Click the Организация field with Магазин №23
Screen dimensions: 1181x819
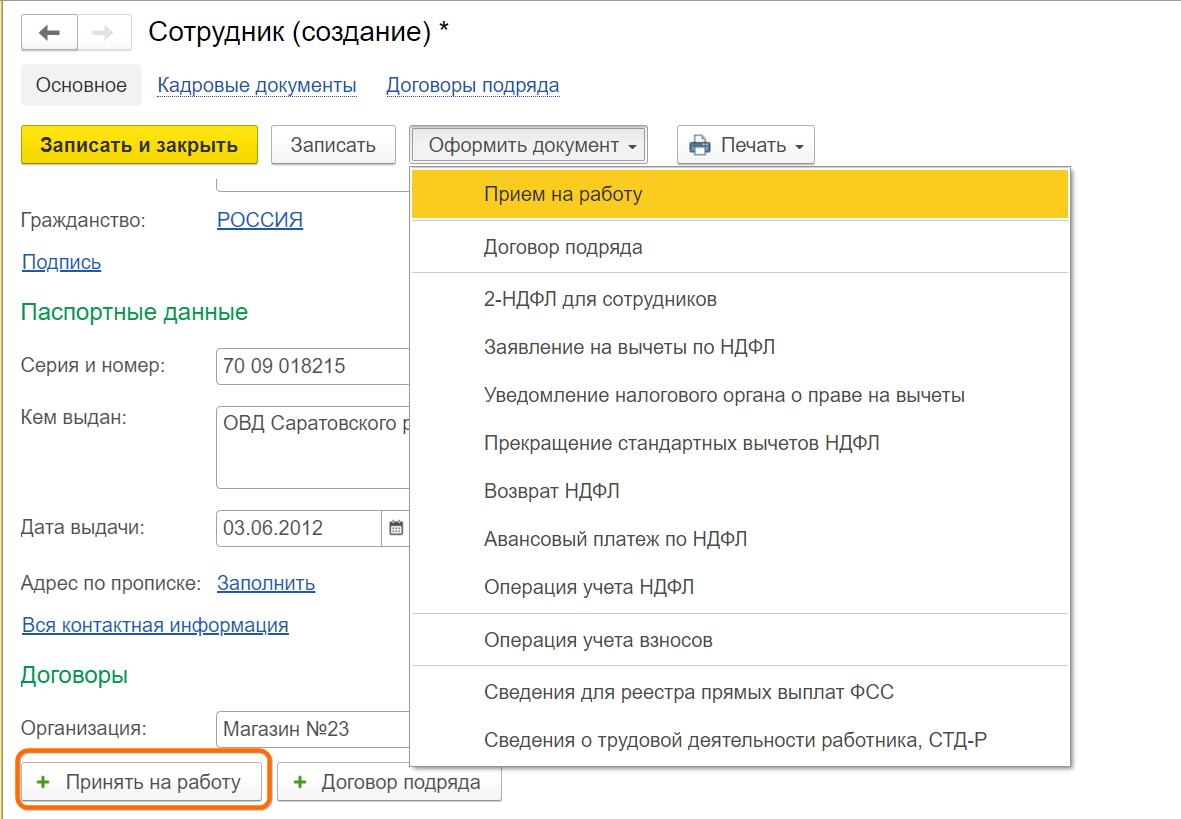(x=313, y=729)
